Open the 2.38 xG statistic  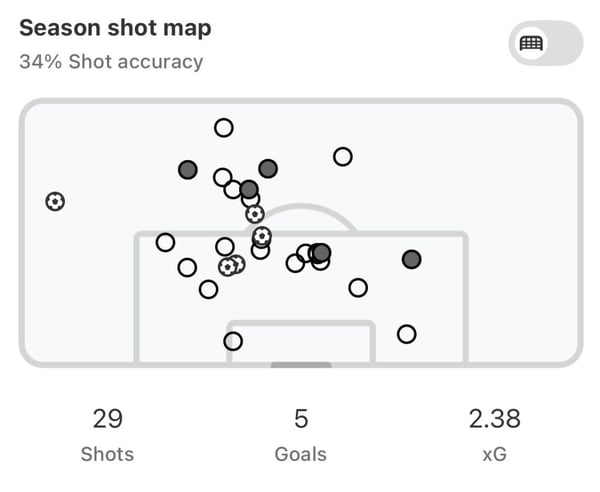coord(494,432)
